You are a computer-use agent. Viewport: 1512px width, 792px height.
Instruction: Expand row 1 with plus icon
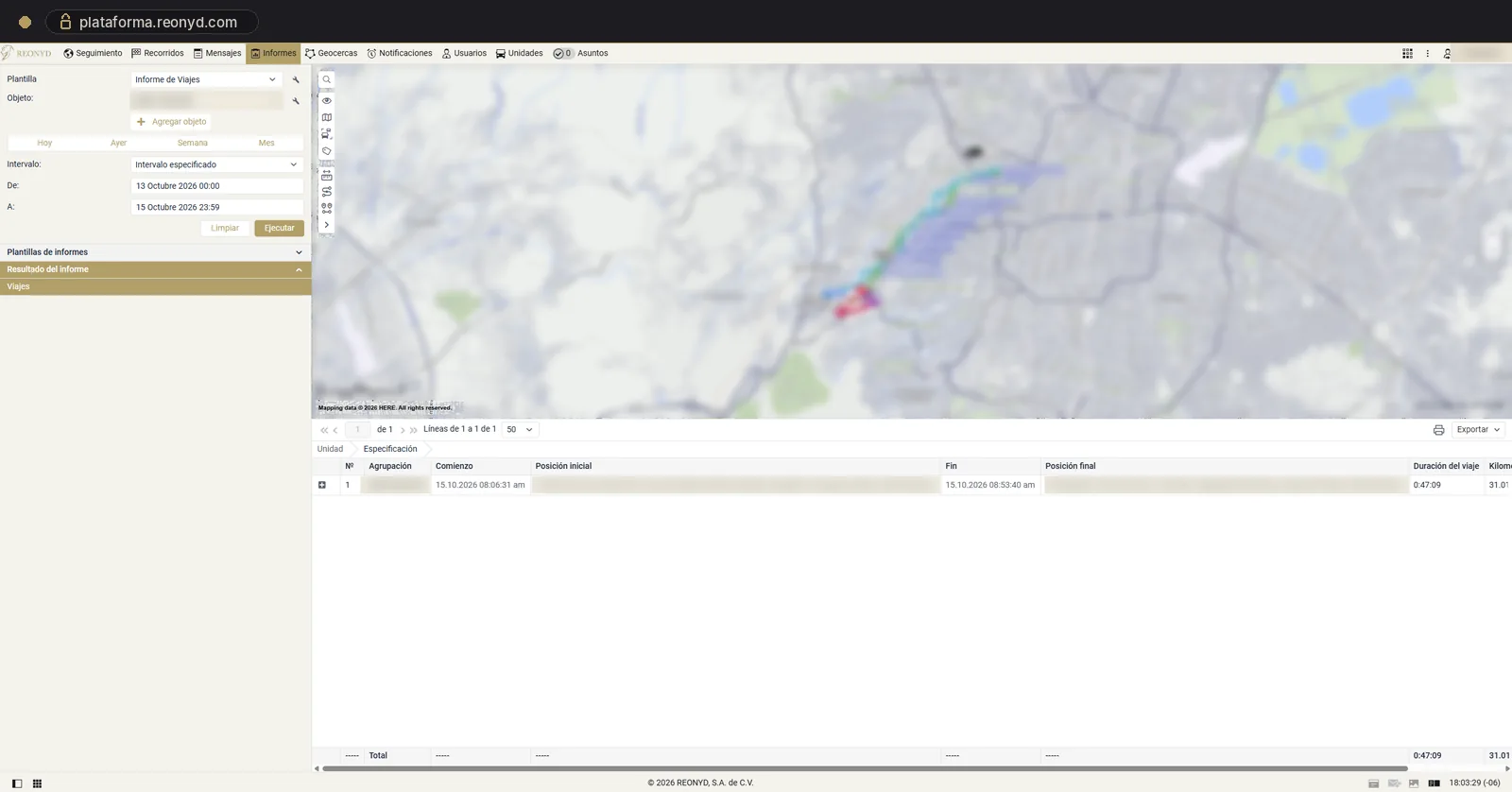322,485
